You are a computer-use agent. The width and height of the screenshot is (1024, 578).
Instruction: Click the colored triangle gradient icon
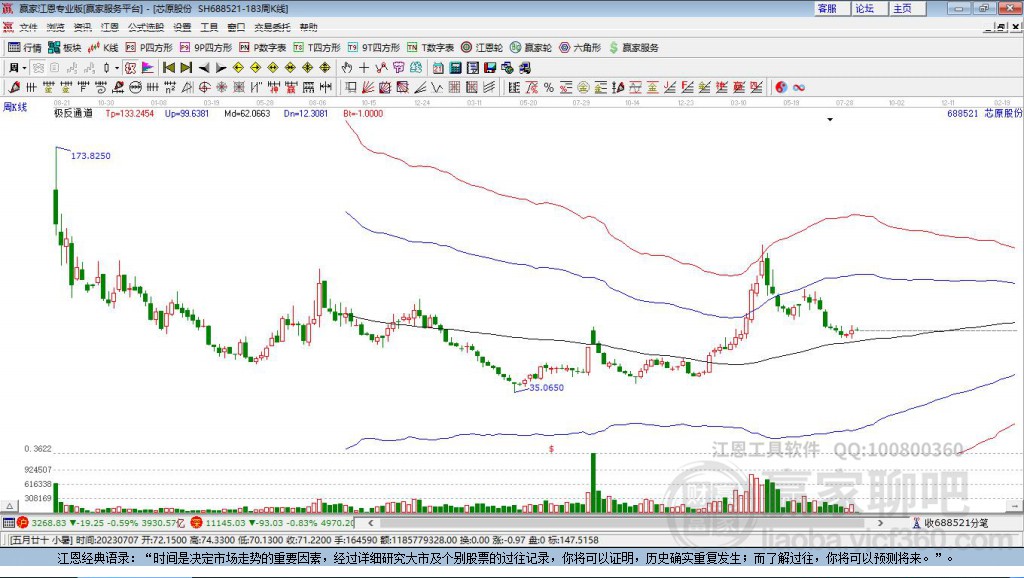click(148, 68)
